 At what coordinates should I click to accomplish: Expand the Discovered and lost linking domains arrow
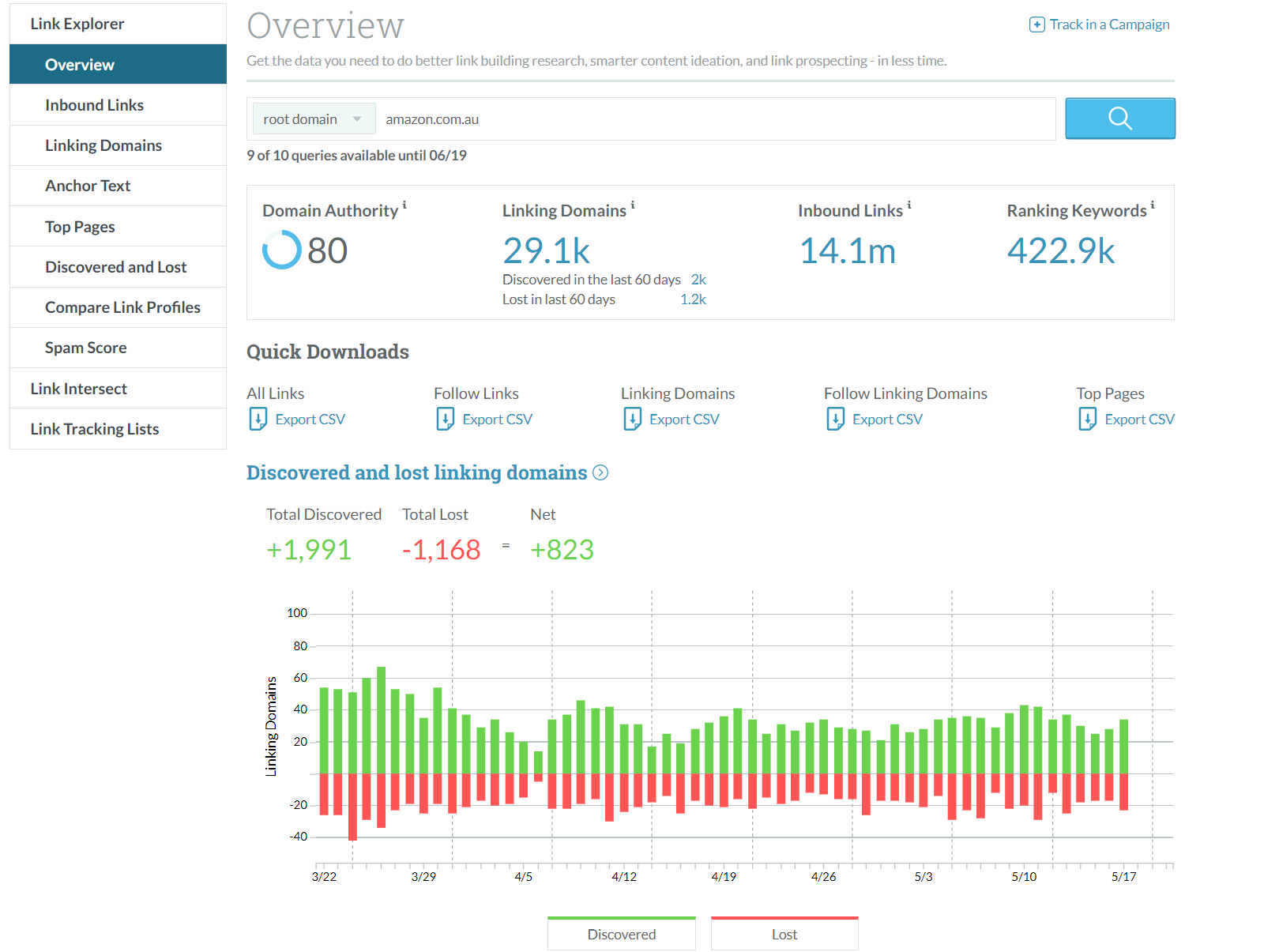point(600,472)
